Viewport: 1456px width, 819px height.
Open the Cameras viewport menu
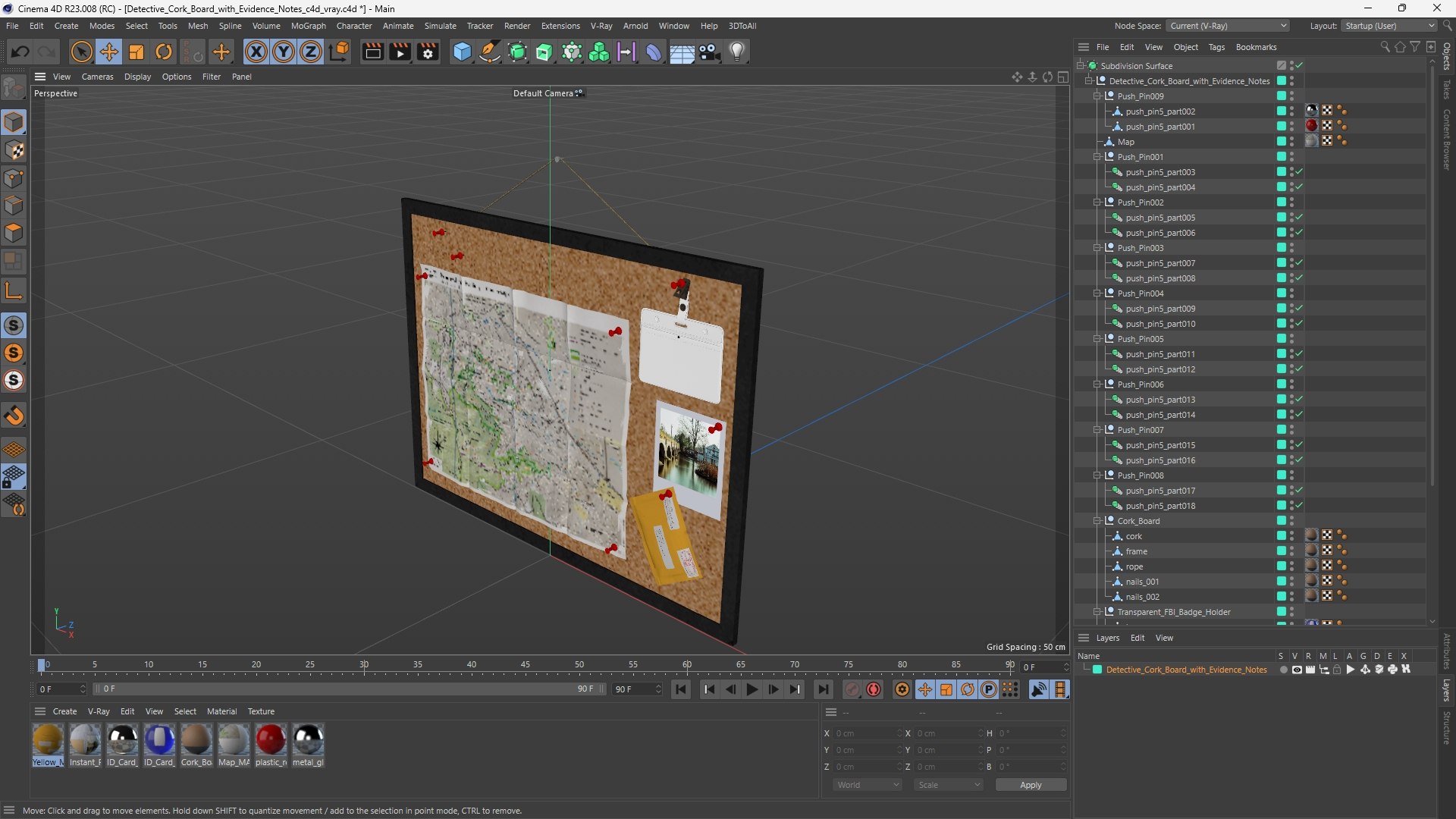click(x=97, y=77)
